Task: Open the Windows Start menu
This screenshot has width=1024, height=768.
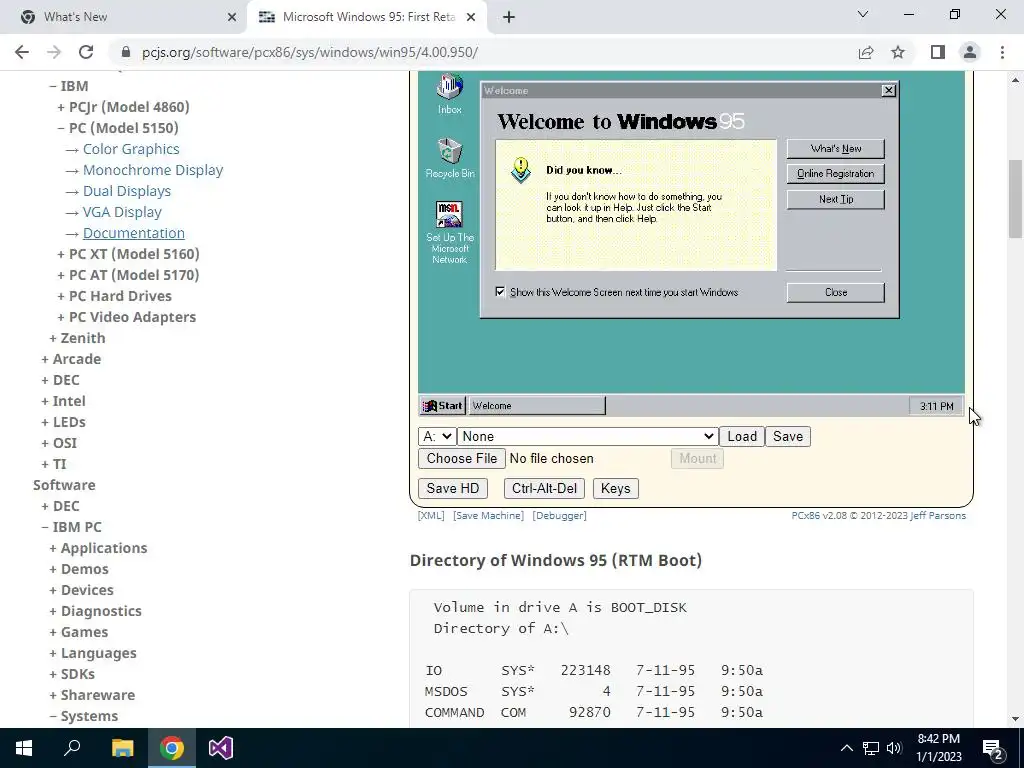Action: coord(24,748)
